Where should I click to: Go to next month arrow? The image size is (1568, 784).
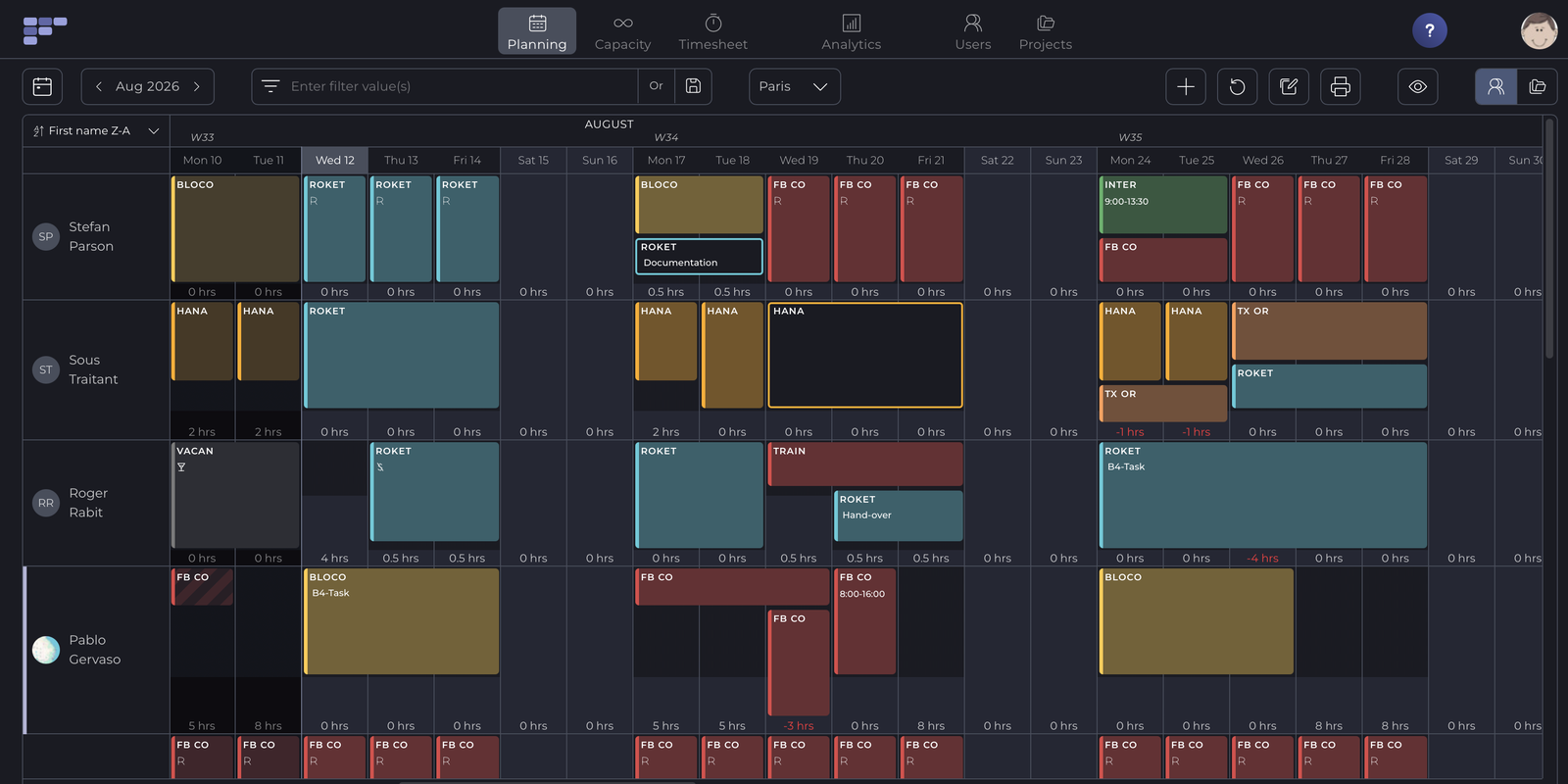coord(197,86)
